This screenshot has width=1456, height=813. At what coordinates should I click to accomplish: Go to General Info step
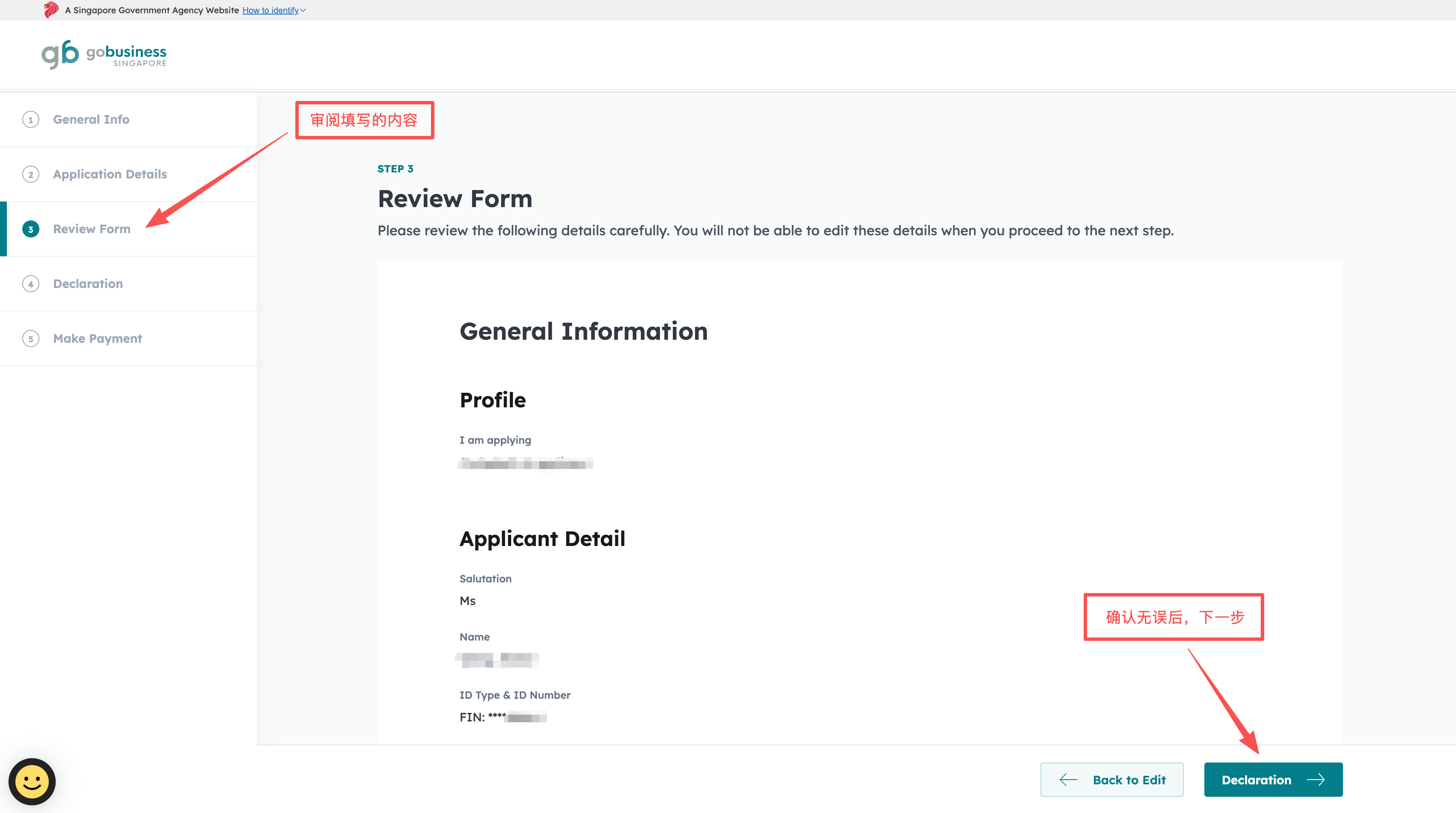point(91,120)
